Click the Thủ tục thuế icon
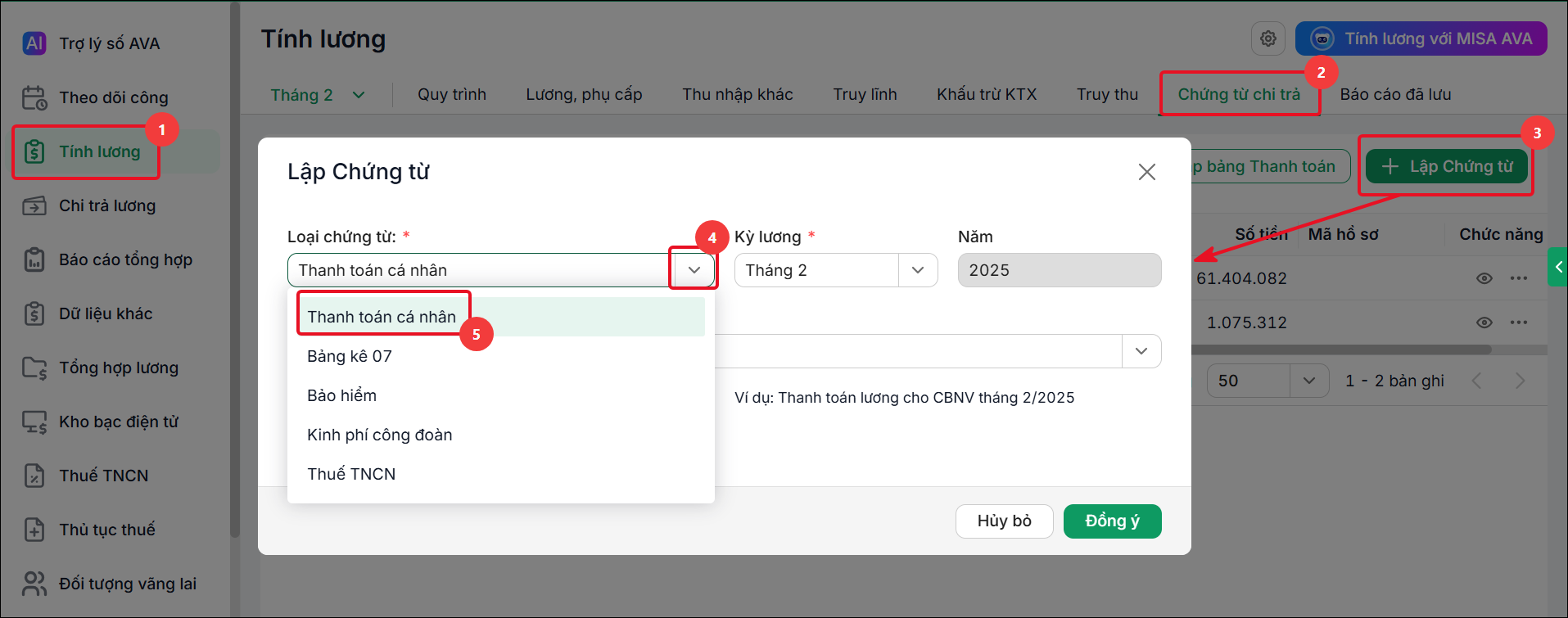Image resolution: width=1568 pixels, height=618 pixels. point(34,530)
